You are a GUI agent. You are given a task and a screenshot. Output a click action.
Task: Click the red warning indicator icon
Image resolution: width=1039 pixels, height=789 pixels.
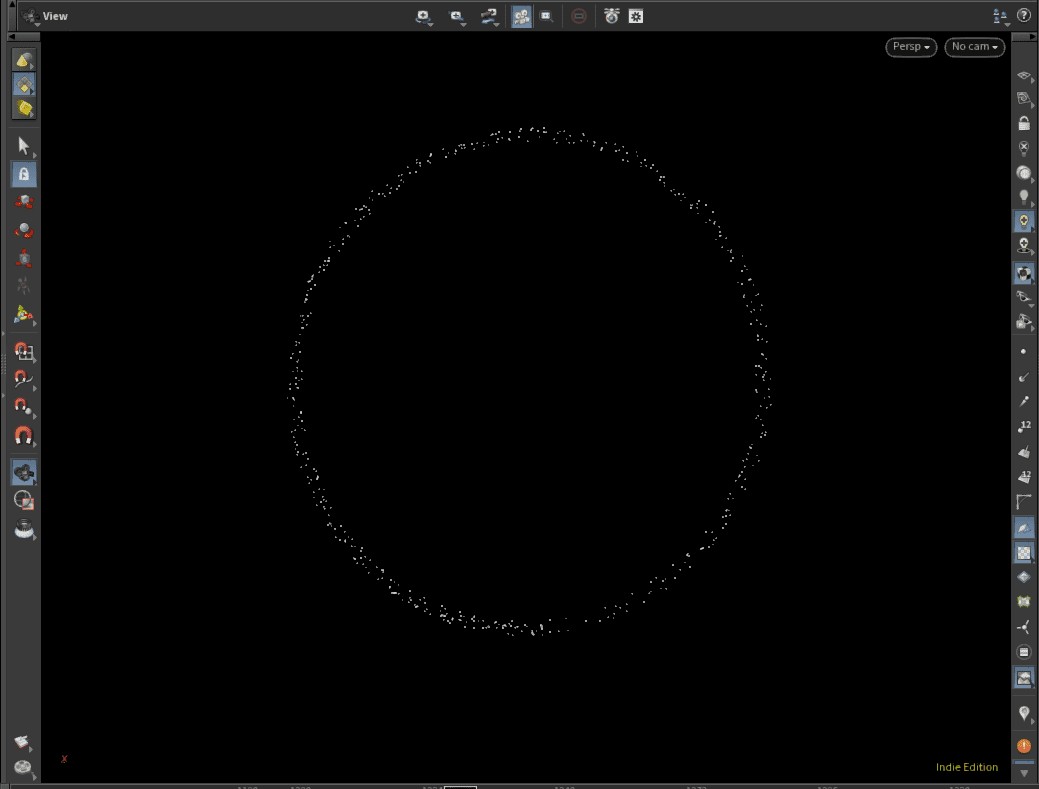tap(1024, 746)
